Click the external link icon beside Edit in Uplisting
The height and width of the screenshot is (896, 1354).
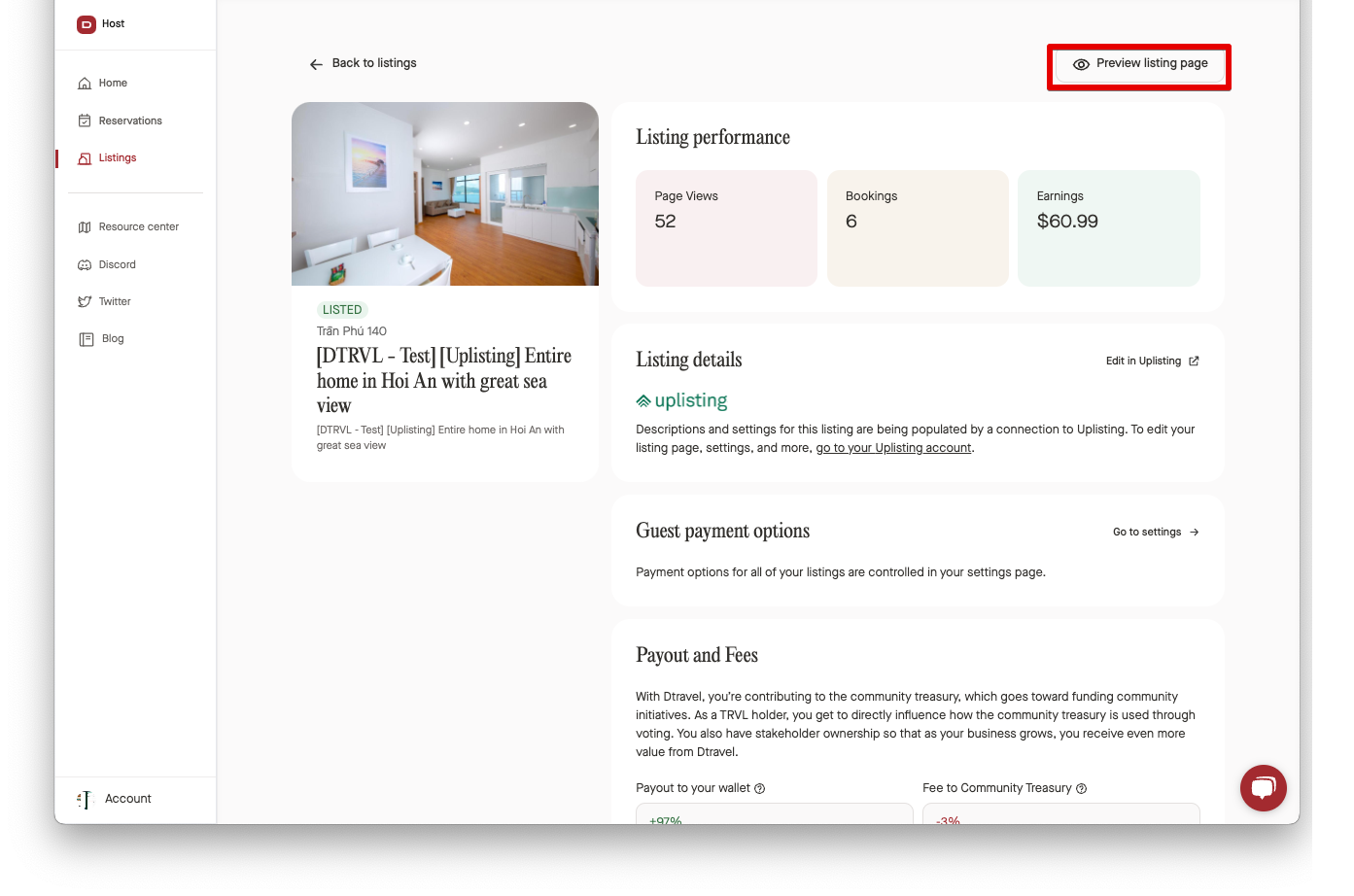click(x=1194, y=362)
